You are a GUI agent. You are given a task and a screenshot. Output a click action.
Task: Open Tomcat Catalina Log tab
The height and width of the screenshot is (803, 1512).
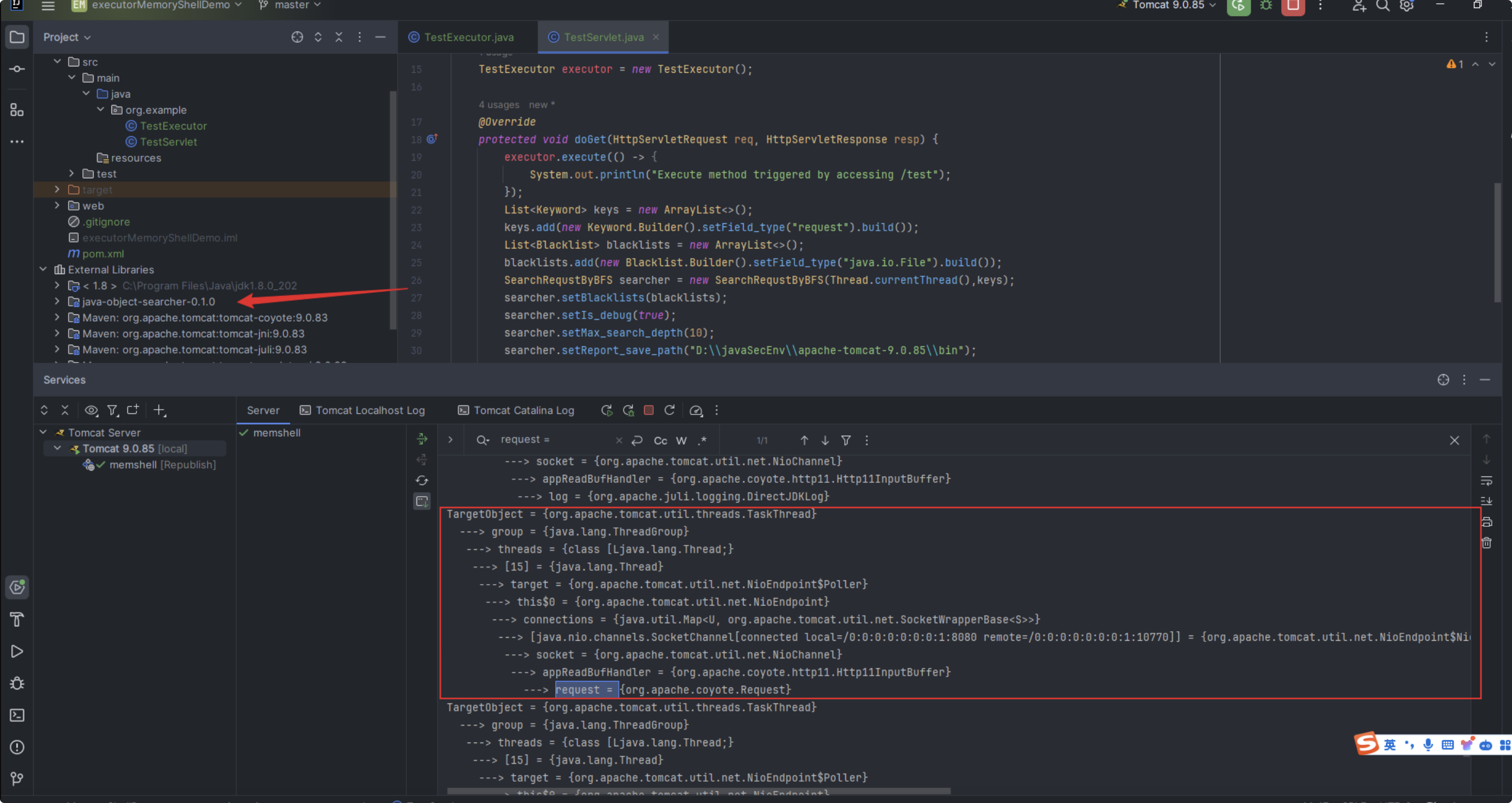[x=517, y=410]
